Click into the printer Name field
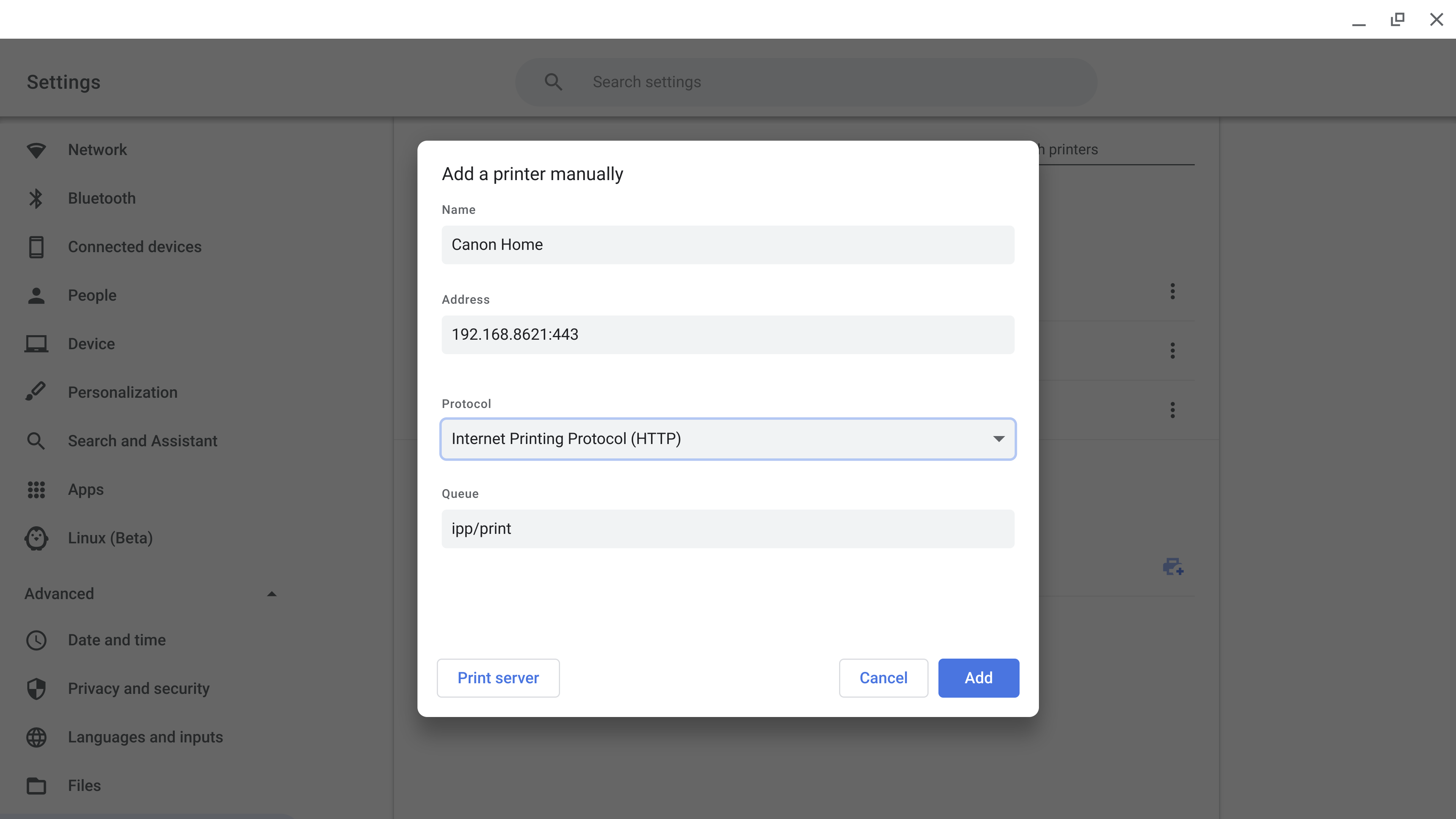 pos(728,245)
